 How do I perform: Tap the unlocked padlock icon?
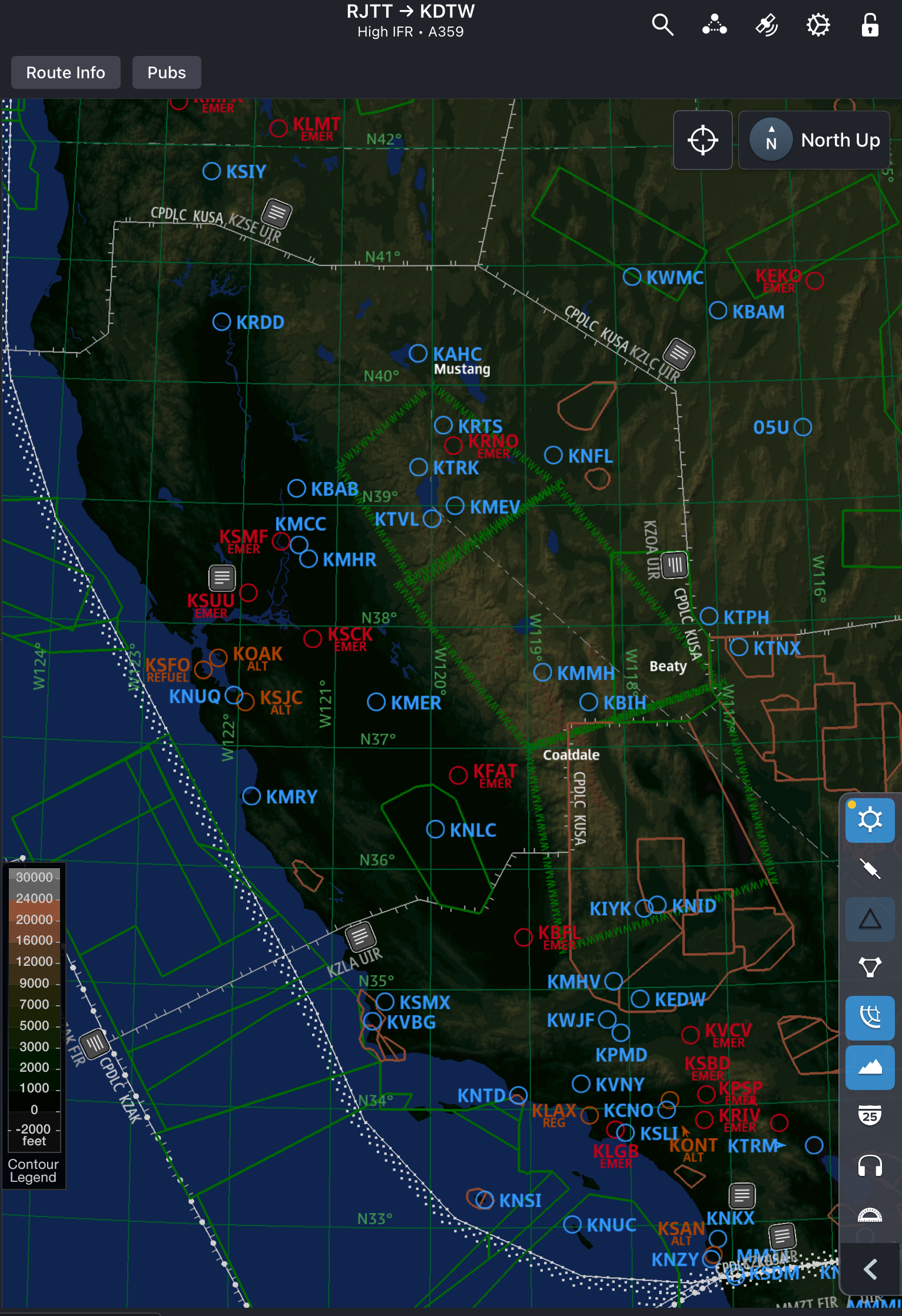(870, 25)
